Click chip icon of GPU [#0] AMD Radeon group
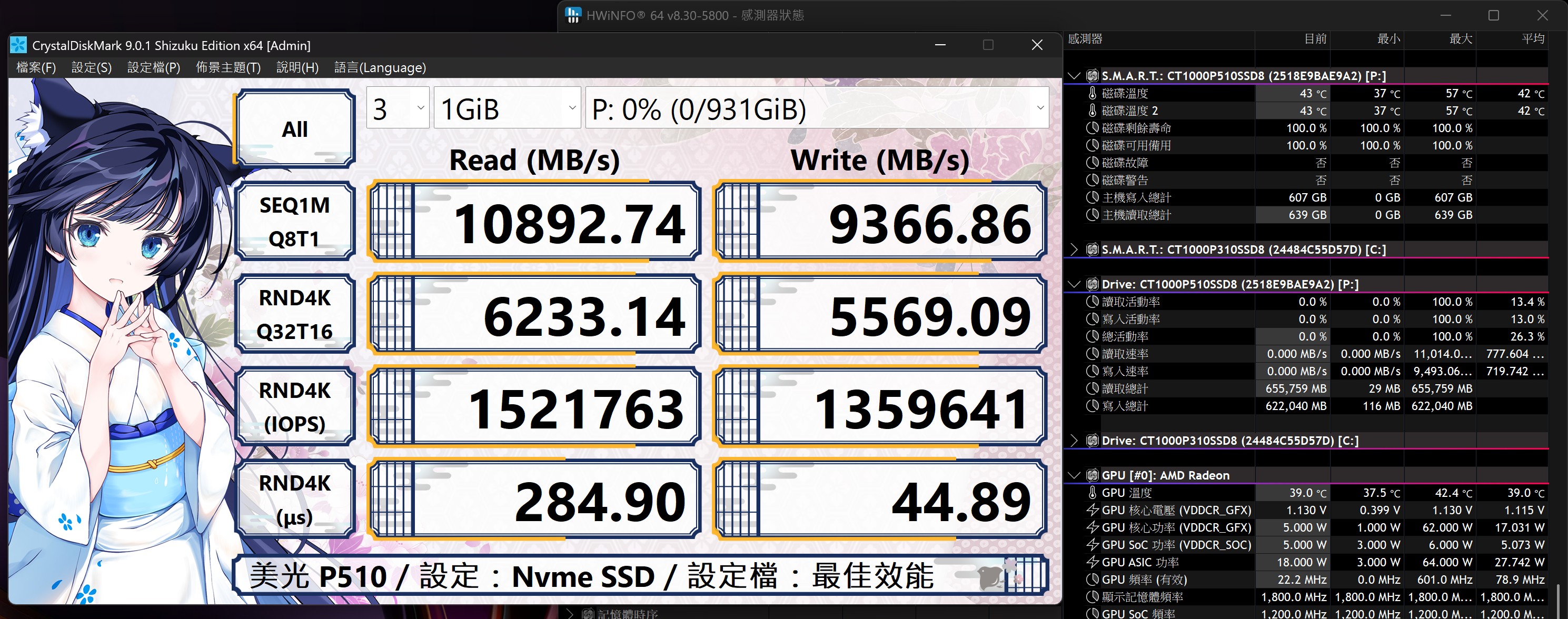Image resolution: width=1568 pixels, height=619 pixels. (1092, 475)
